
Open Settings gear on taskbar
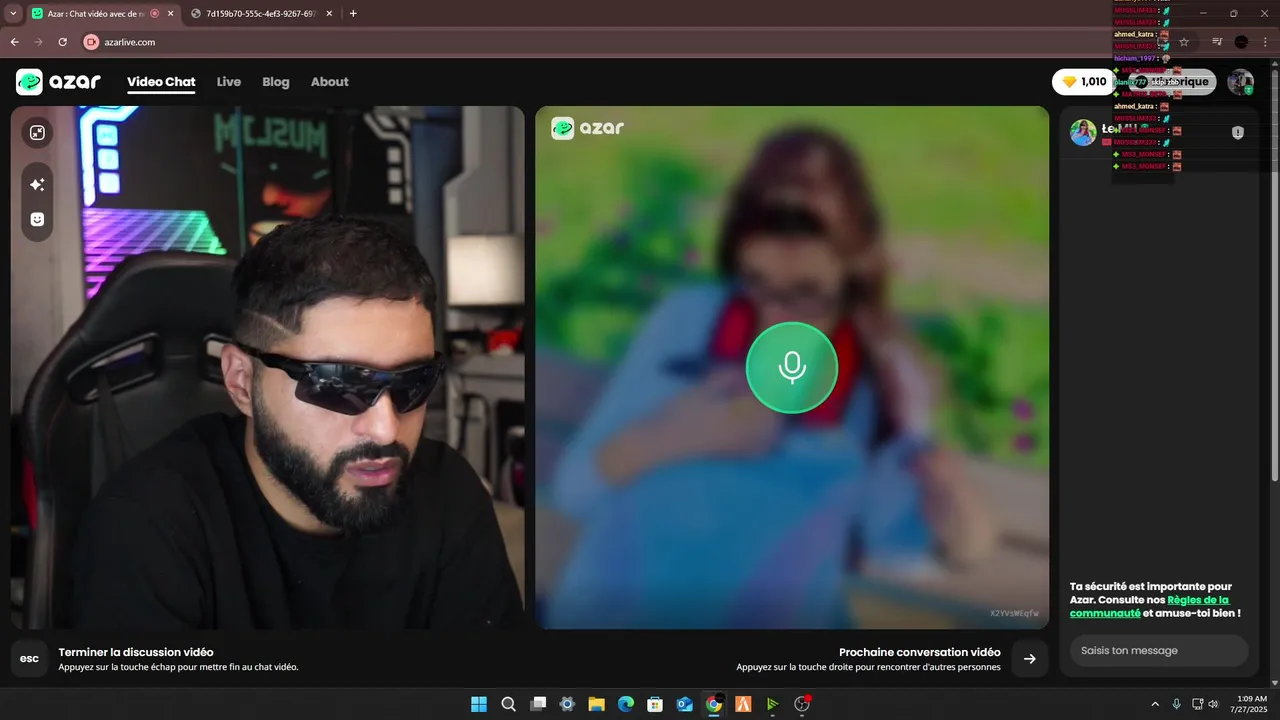point(567,704)
